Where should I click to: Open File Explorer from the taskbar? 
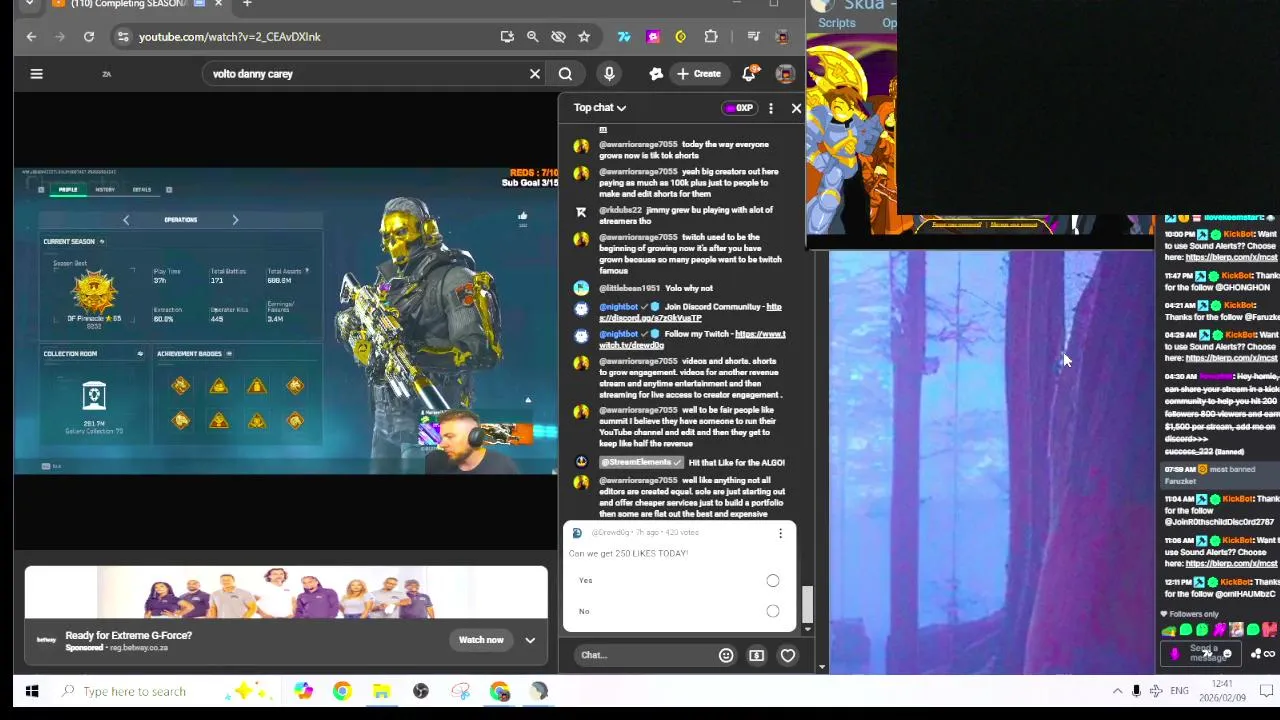click(381, 691)
